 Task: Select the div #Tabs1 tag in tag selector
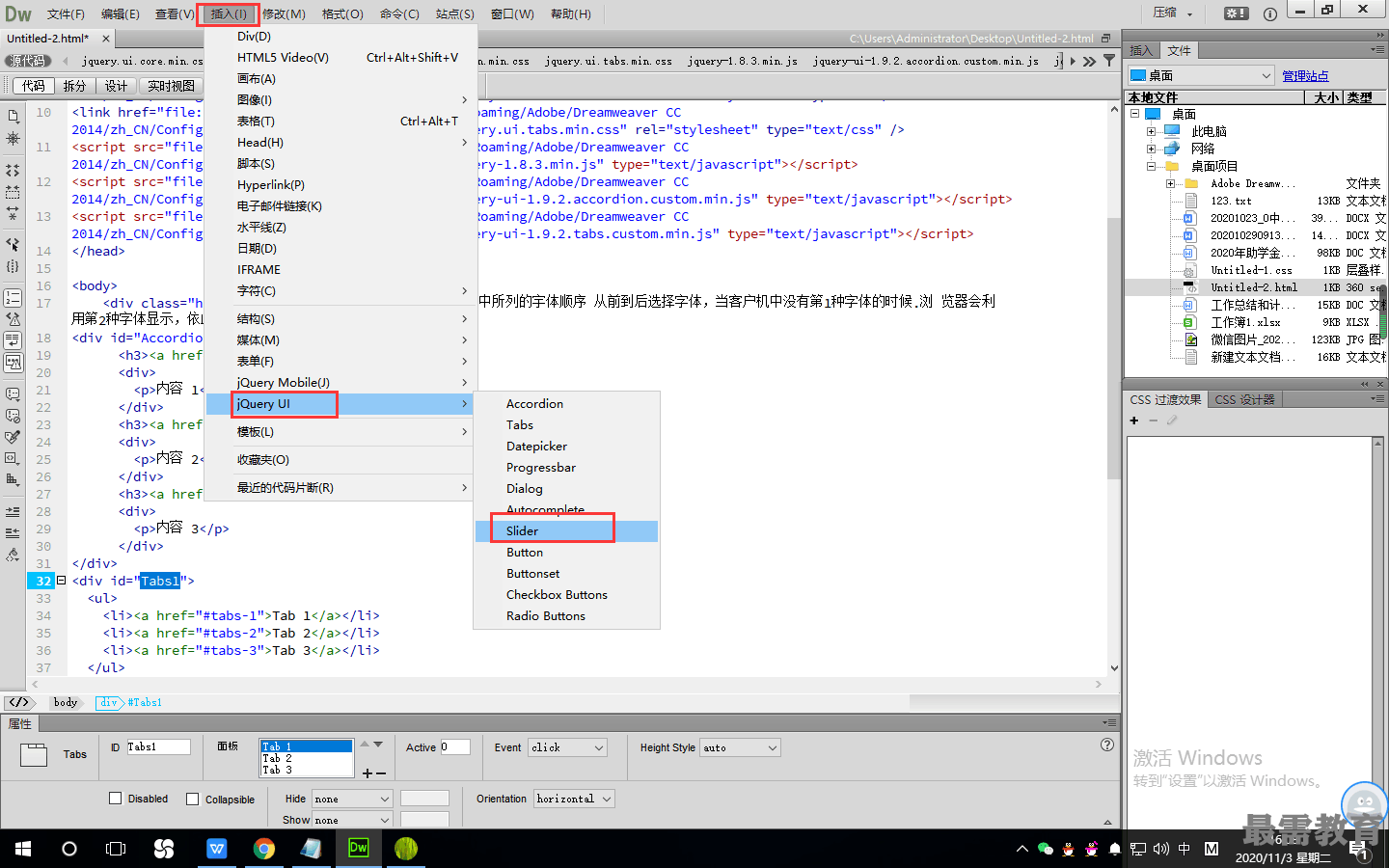coord(129,702)
